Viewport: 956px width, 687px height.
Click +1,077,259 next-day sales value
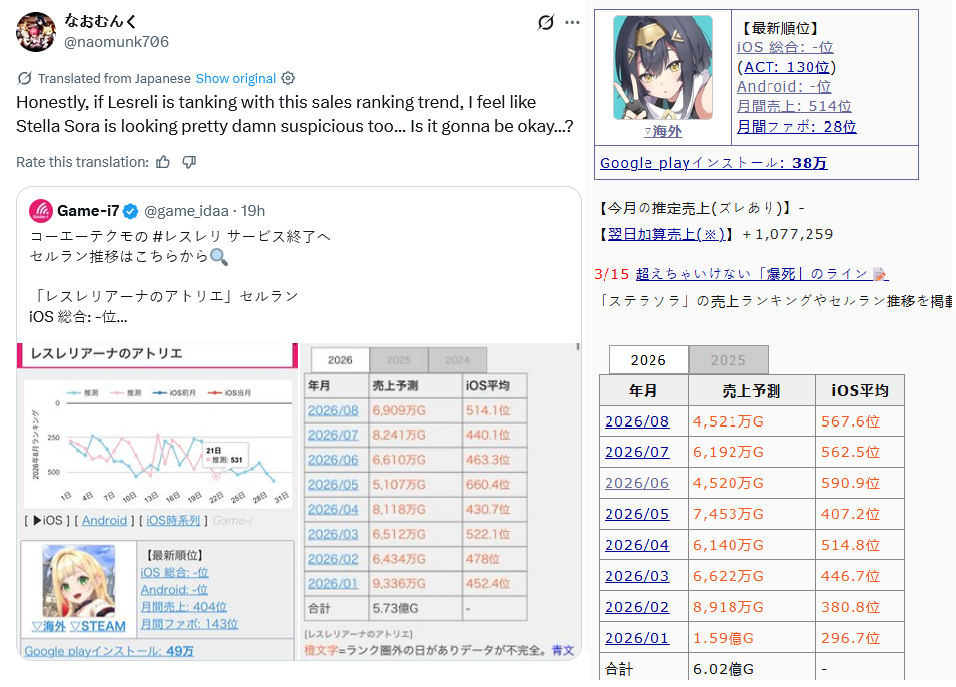tap(788, 234)
